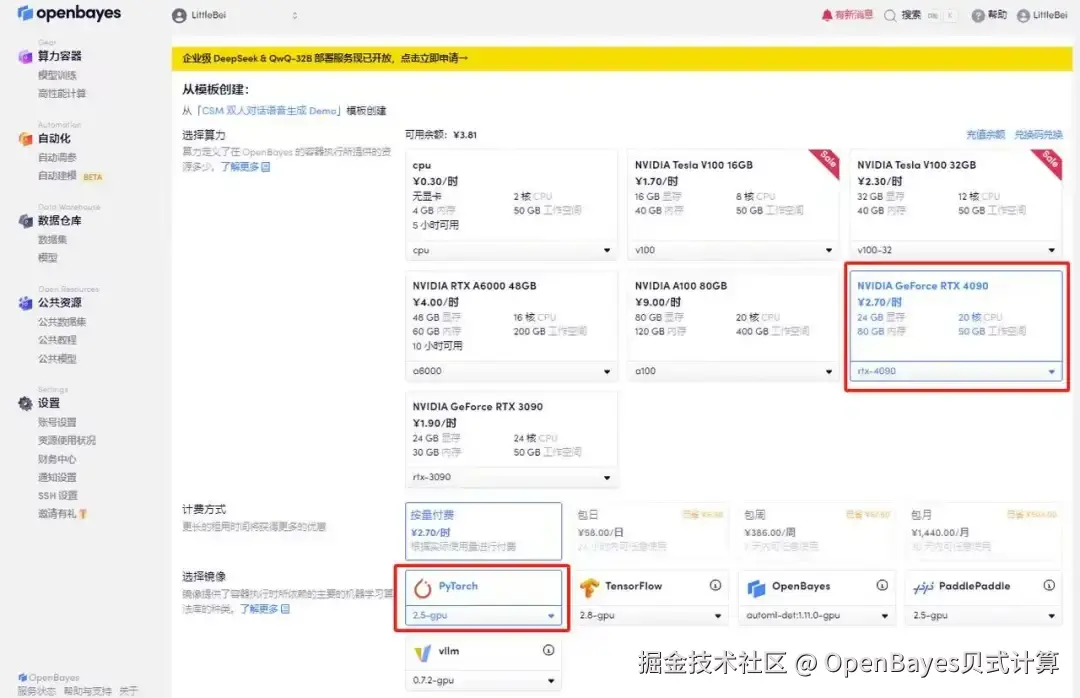
Task: Click the TensorFlow logo icon
Action: 589,588
